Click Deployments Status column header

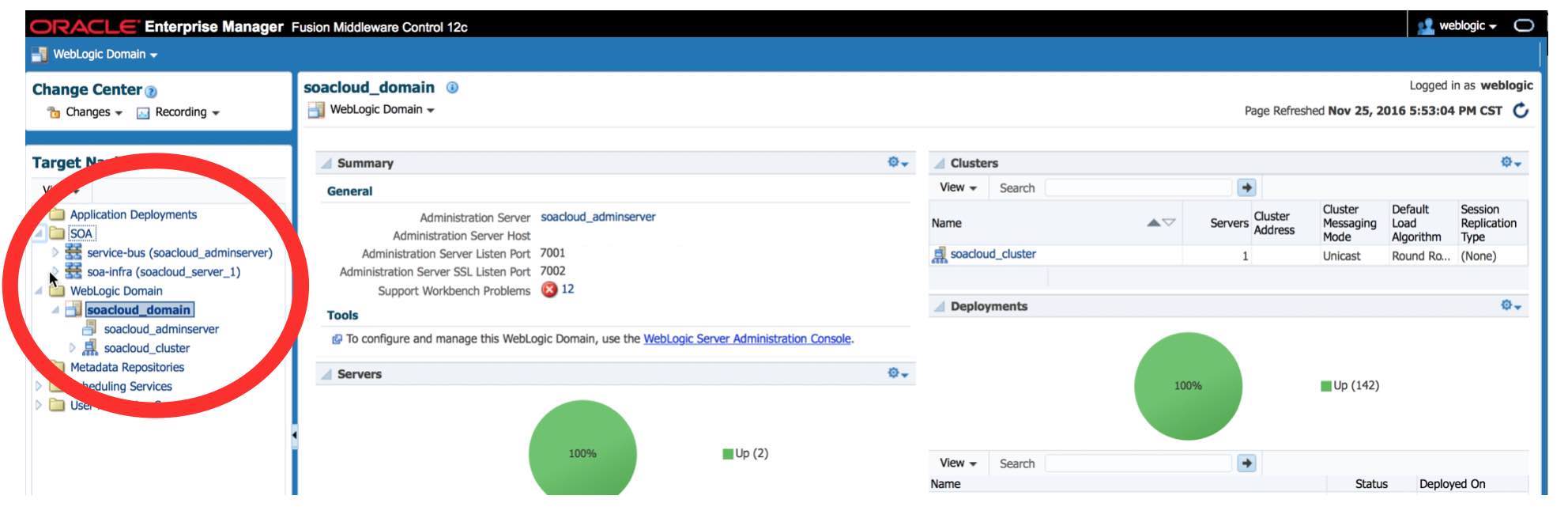click(1371, 484)
